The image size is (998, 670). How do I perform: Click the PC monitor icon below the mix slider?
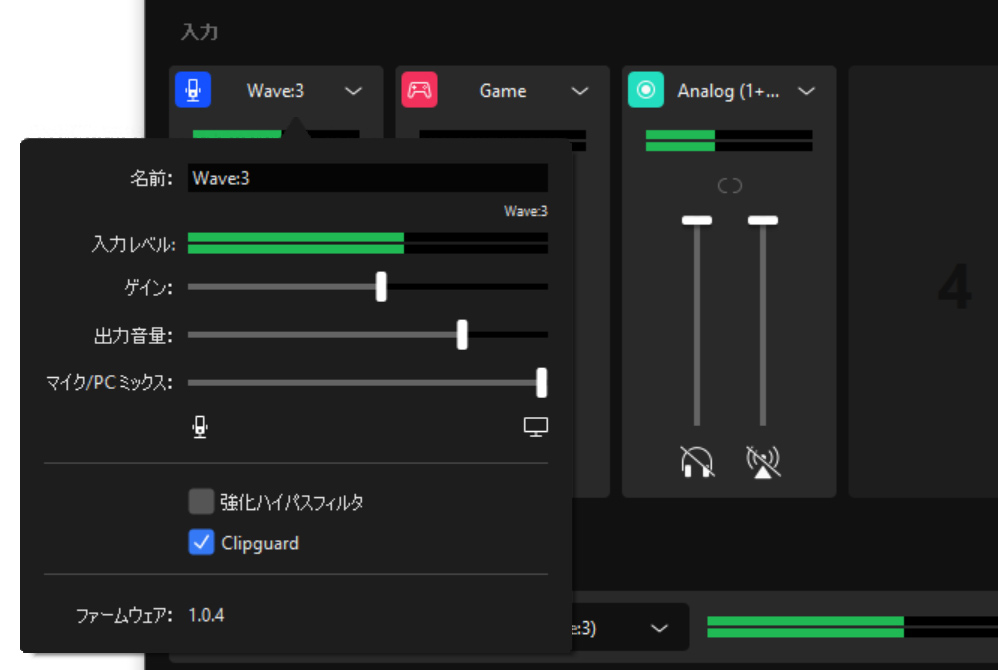pyautogui.click(x=536, y=428)
